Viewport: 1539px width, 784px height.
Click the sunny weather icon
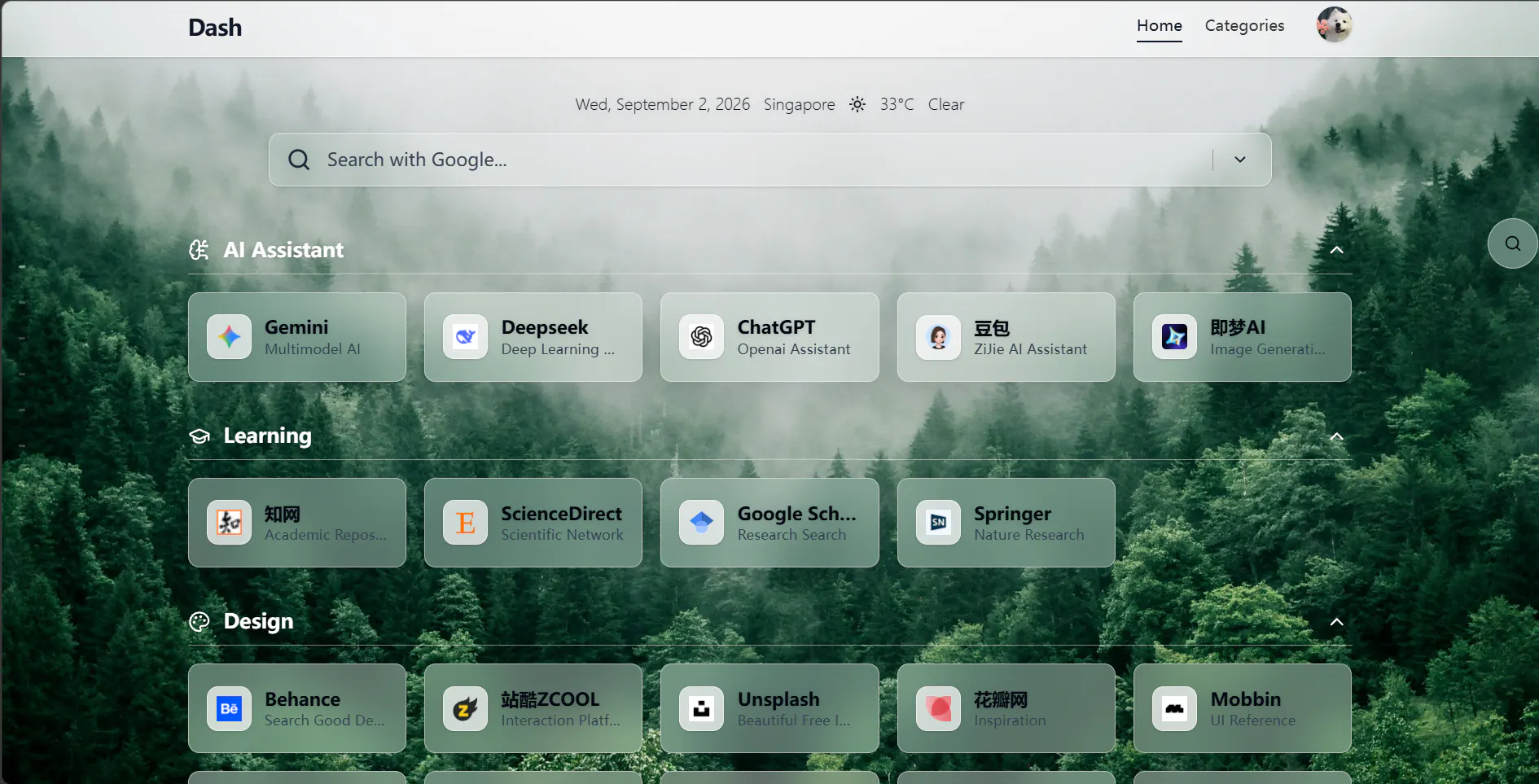click(857, 104)
